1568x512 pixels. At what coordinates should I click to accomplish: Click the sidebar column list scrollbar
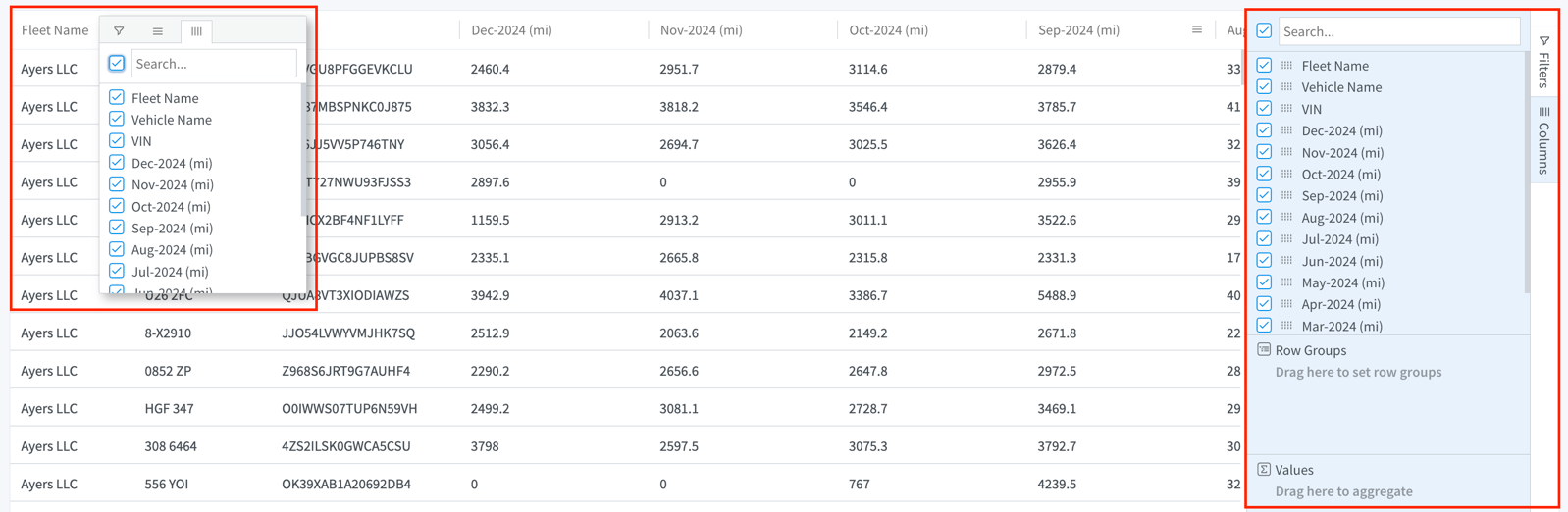[x=1526, y=172]
